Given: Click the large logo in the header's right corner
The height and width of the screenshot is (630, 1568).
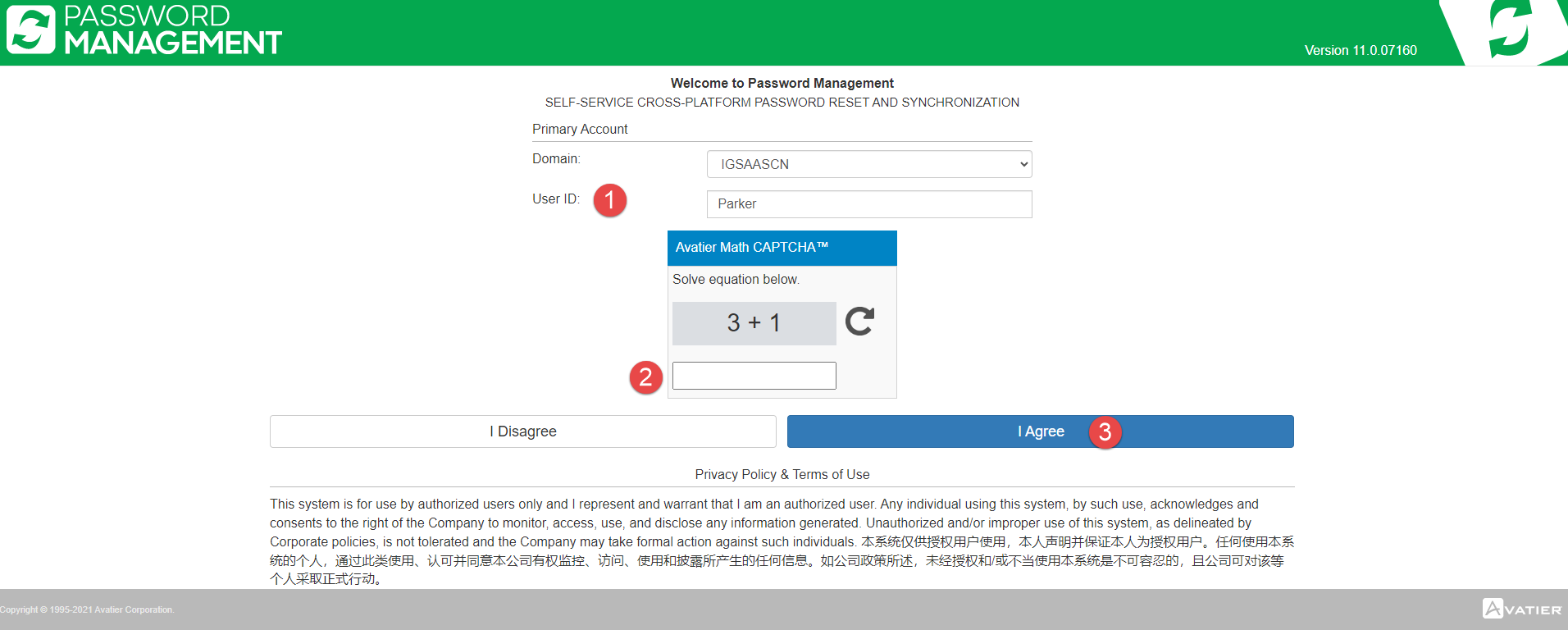Looking at the screenshot, I should click(x=1509, y=31).
